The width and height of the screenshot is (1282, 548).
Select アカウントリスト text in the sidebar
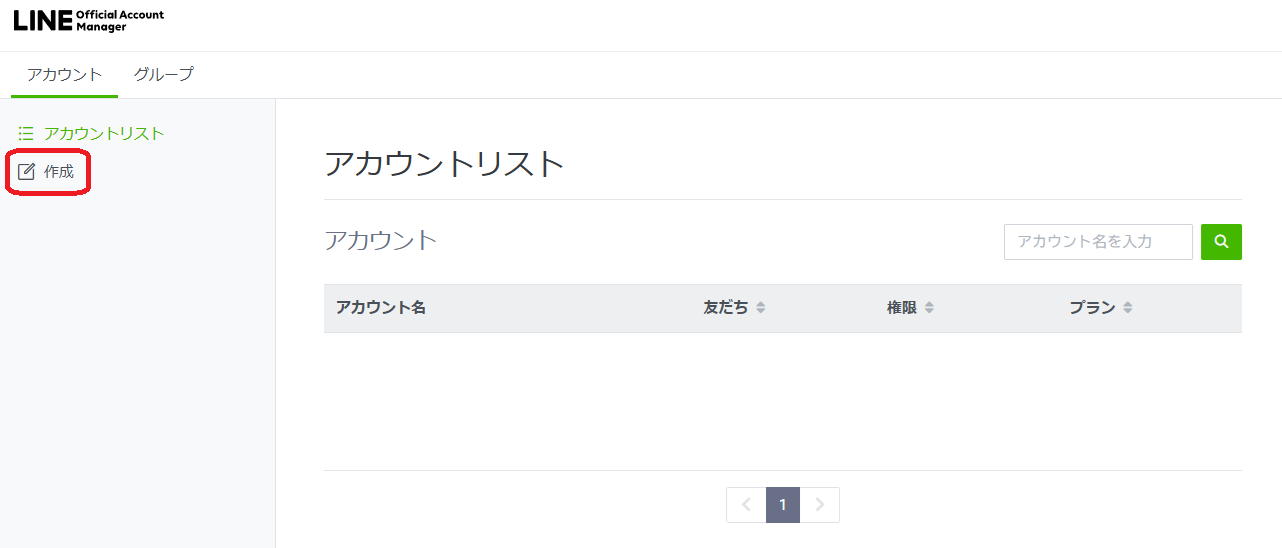(x=104, y=133)
